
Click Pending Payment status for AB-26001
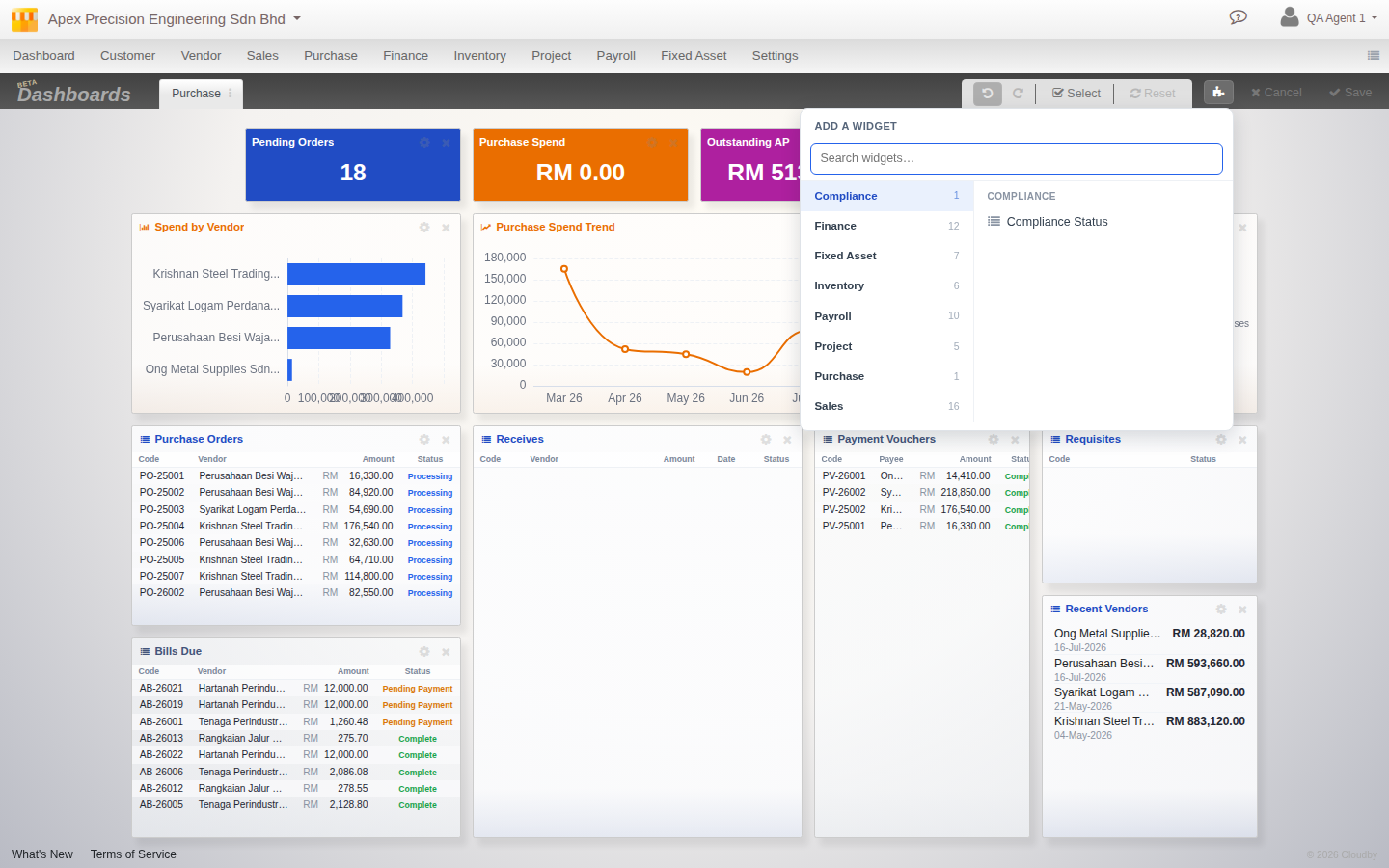tap(418, 722)
